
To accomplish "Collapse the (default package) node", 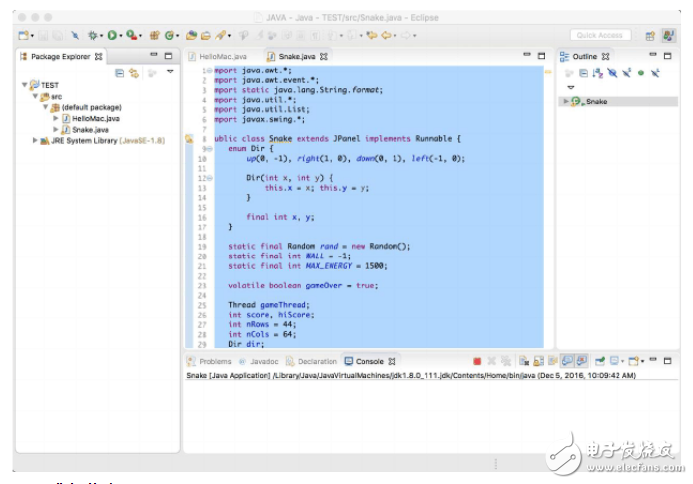I will coord(46,107).
